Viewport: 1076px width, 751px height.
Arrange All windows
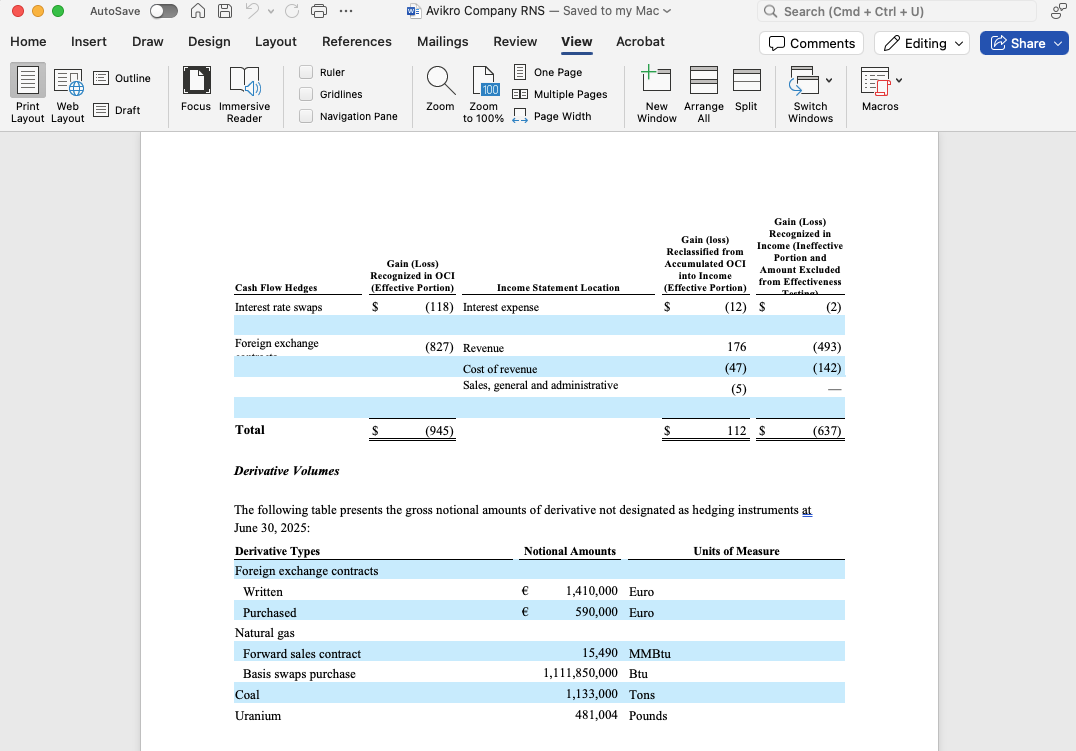point(703,94)
